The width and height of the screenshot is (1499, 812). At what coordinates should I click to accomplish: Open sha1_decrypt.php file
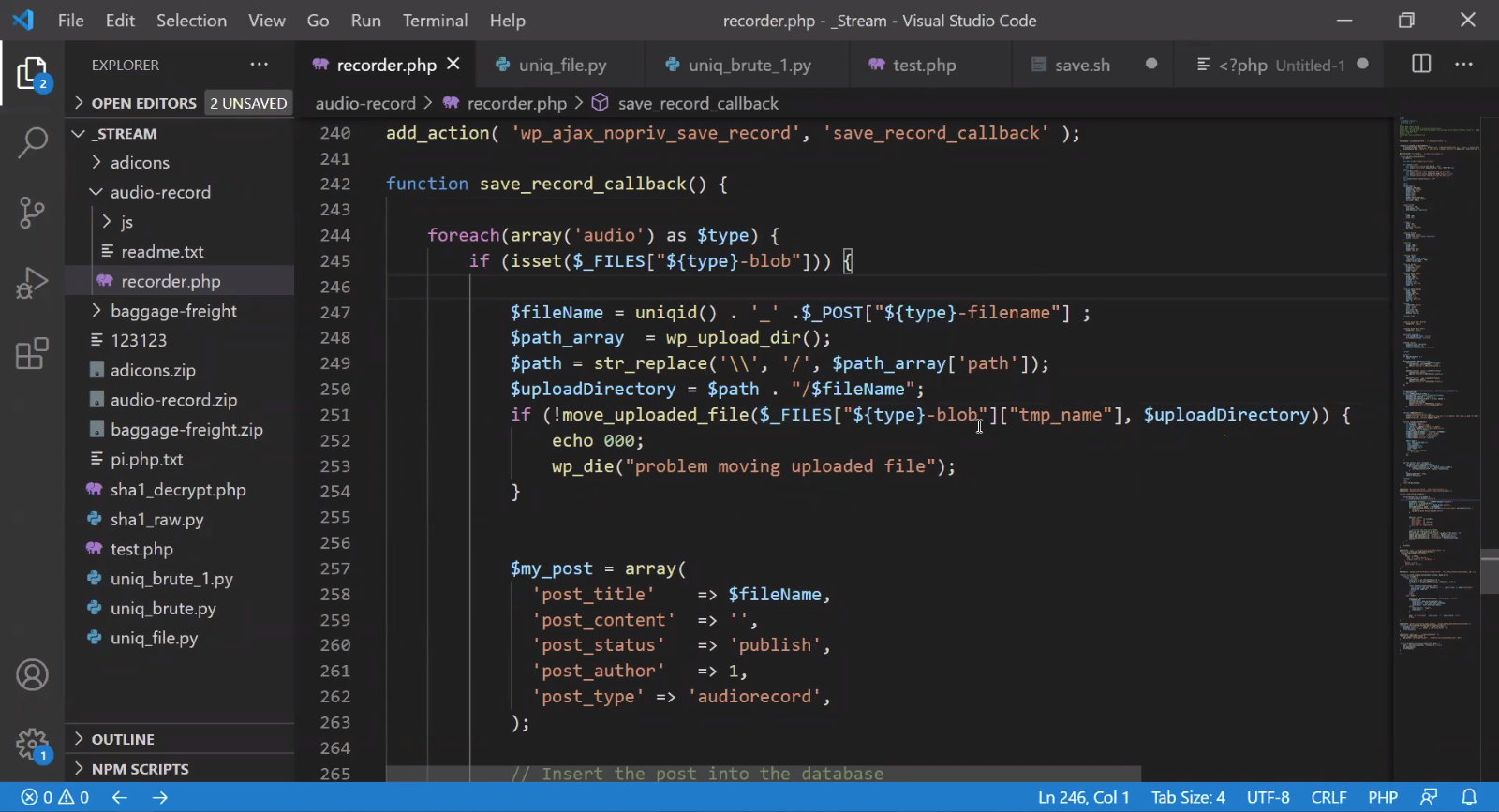tap(180, 490)
